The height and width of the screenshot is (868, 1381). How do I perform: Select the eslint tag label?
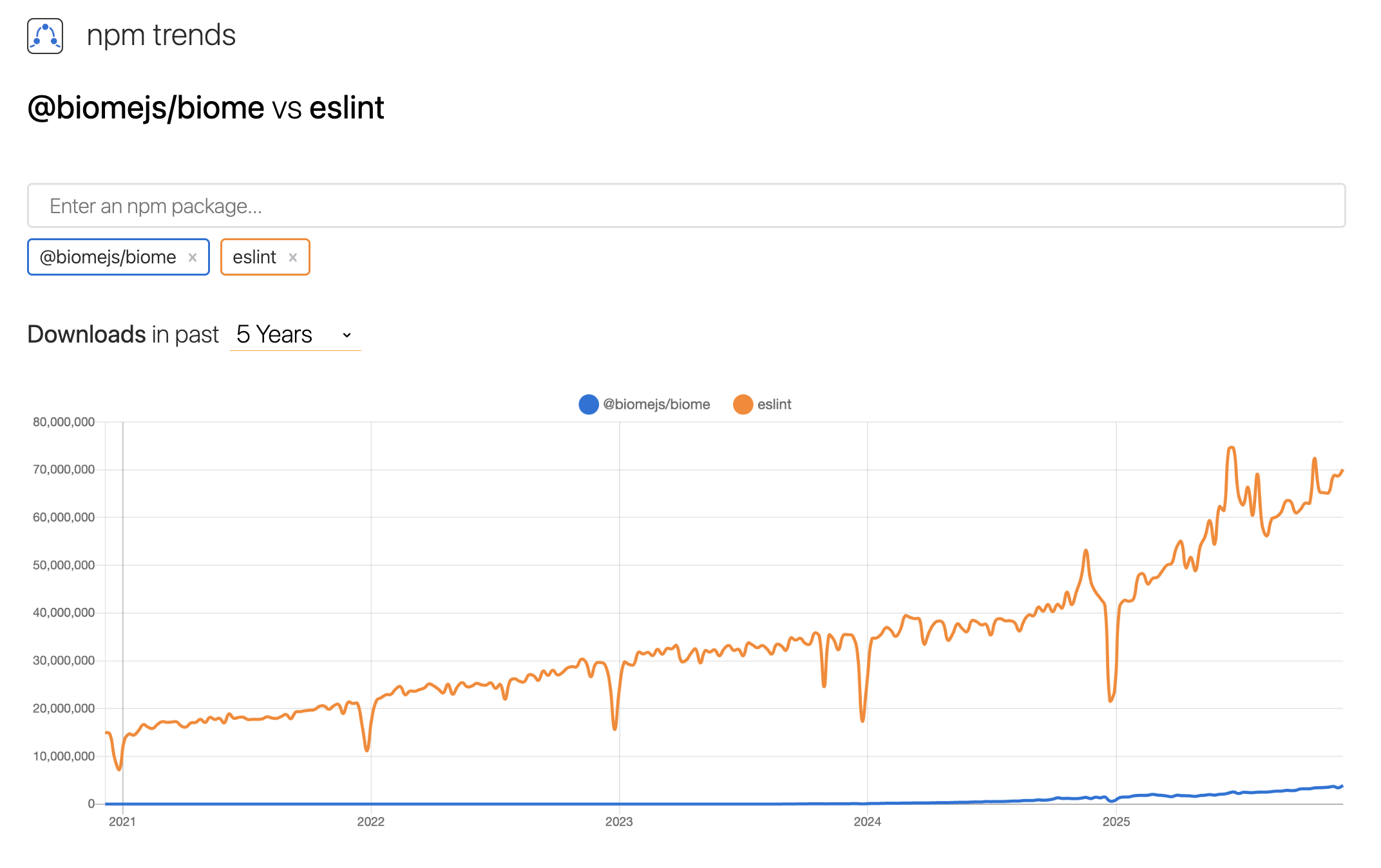click(x=254, y=258)
